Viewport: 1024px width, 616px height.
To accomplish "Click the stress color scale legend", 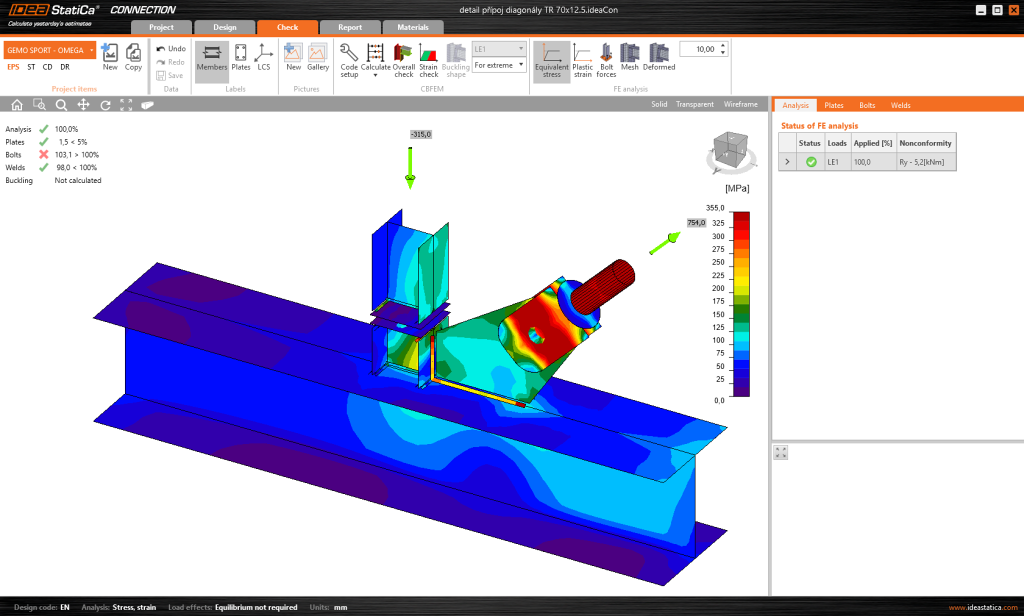I will coord(740,303).
